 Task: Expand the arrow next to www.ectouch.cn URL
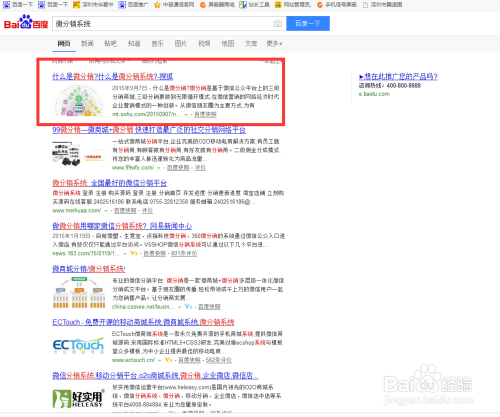(x=160, y=360)
